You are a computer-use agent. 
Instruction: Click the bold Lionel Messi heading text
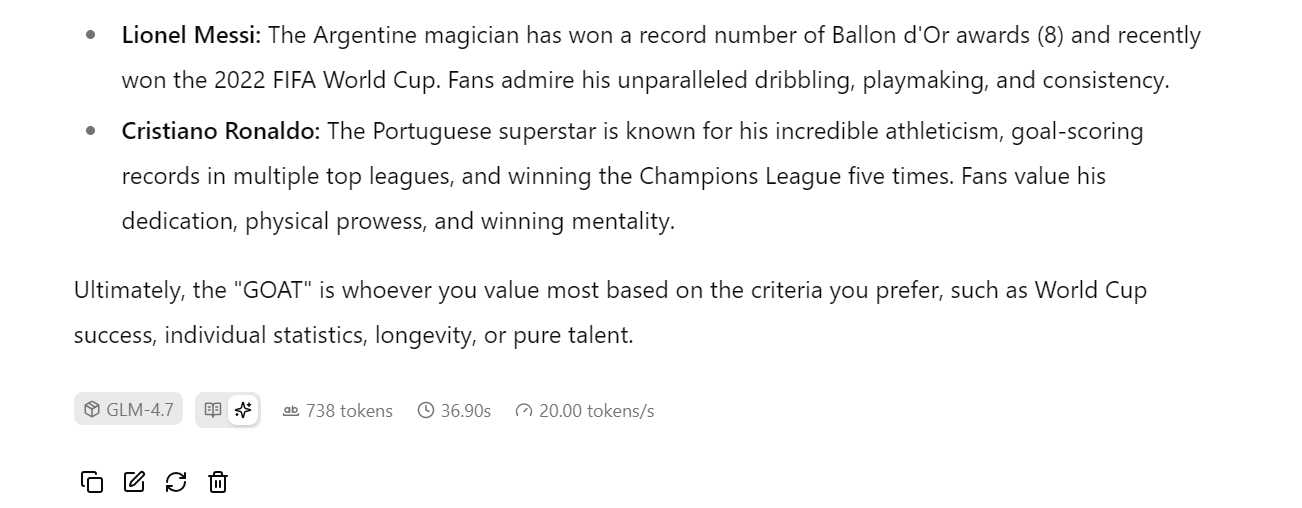[191, 35]
